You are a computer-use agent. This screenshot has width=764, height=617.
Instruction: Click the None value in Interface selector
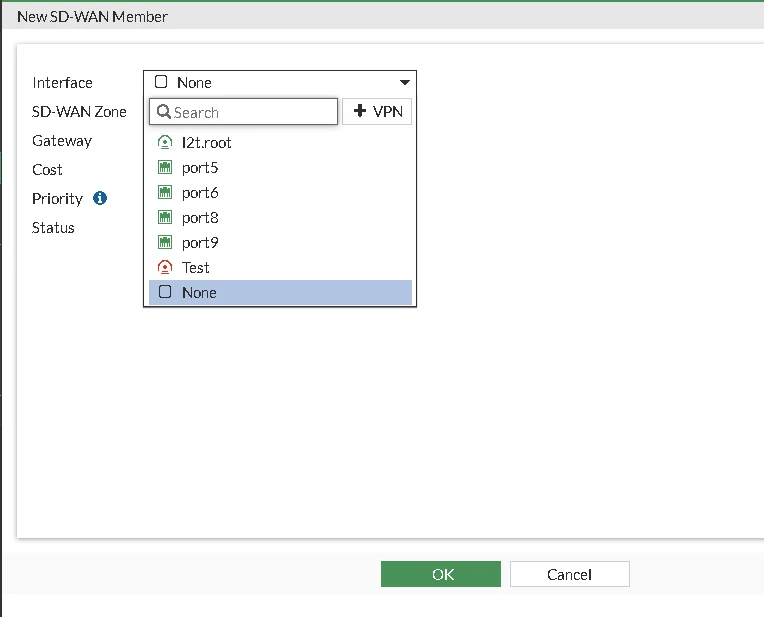point(194,82)
